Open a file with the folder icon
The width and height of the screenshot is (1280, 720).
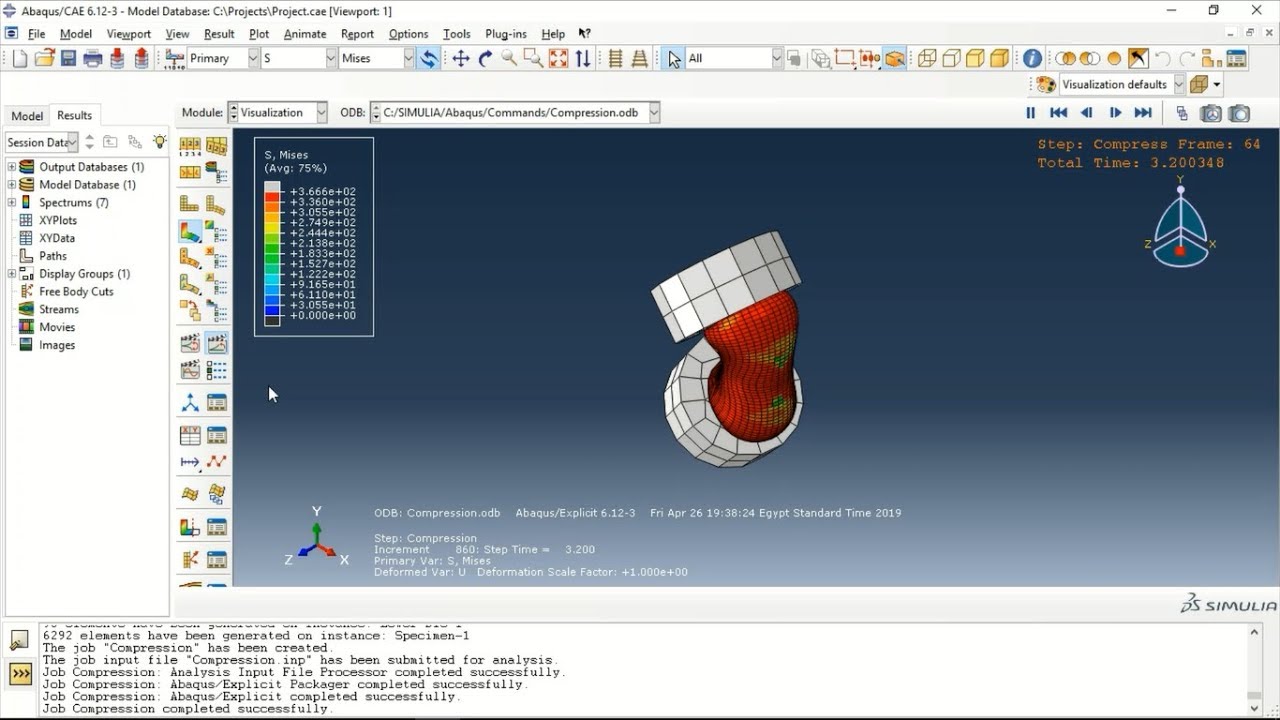tap(44, 58)
